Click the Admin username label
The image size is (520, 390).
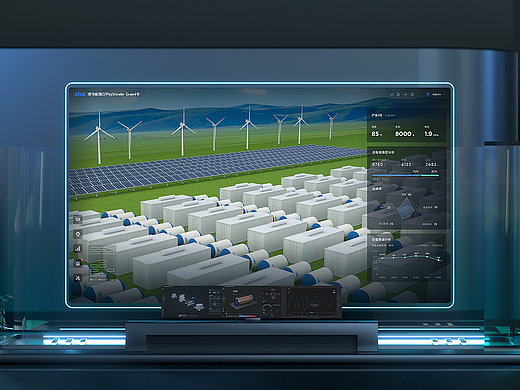click(436, 95)
